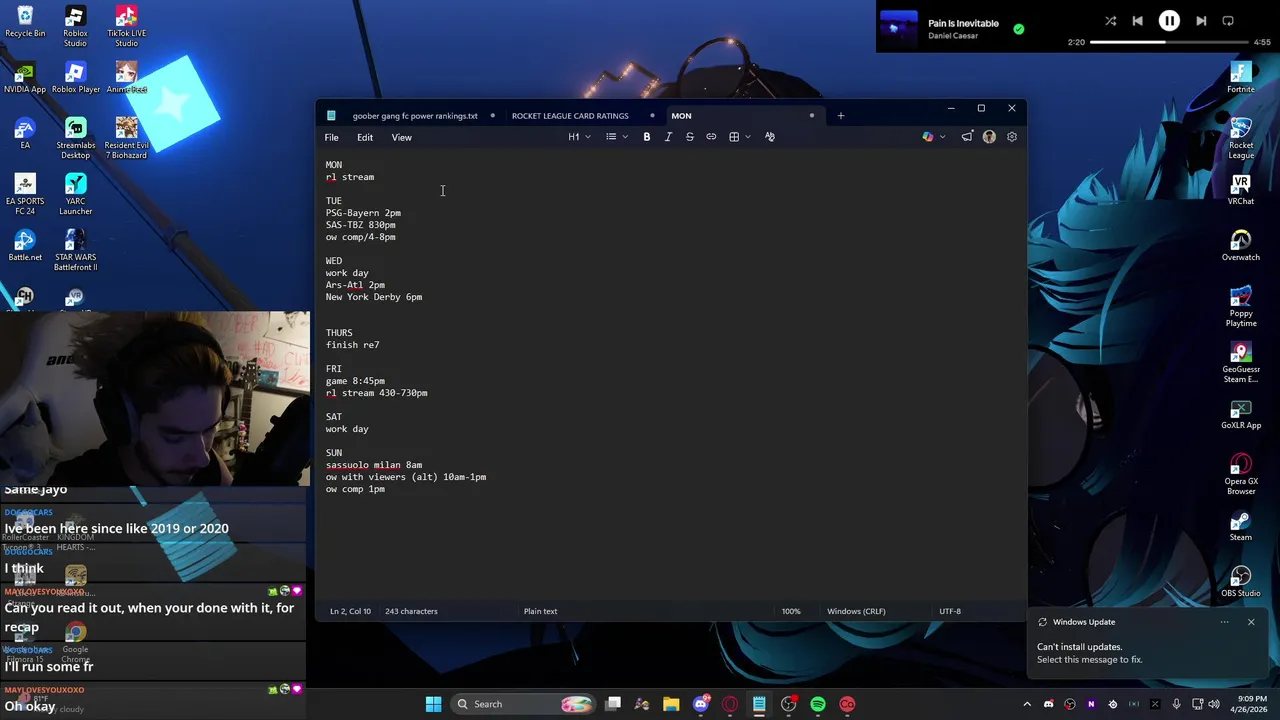Click the Notepad feedback megaphone icon
Screen dimensions: 1280x720
[x=967, y=137]
